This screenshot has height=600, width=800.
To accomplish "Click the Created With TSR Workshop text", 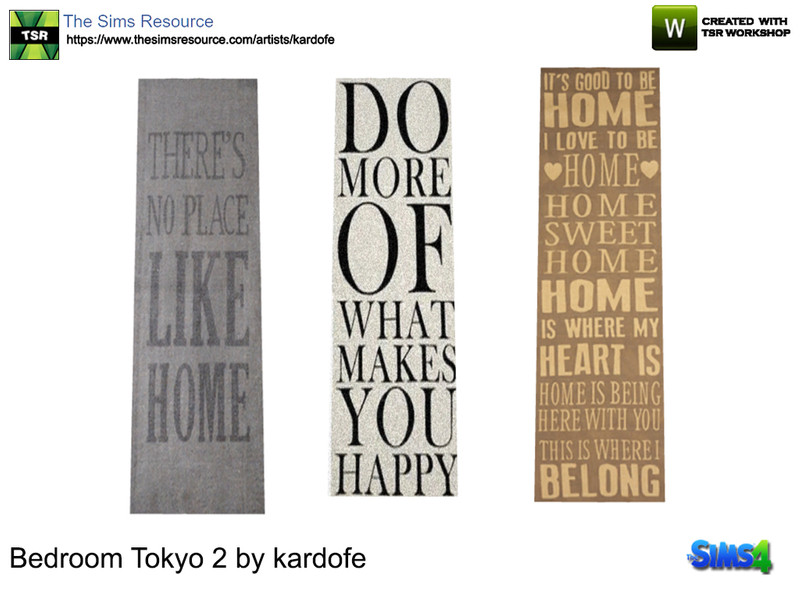I will point(745,27).
